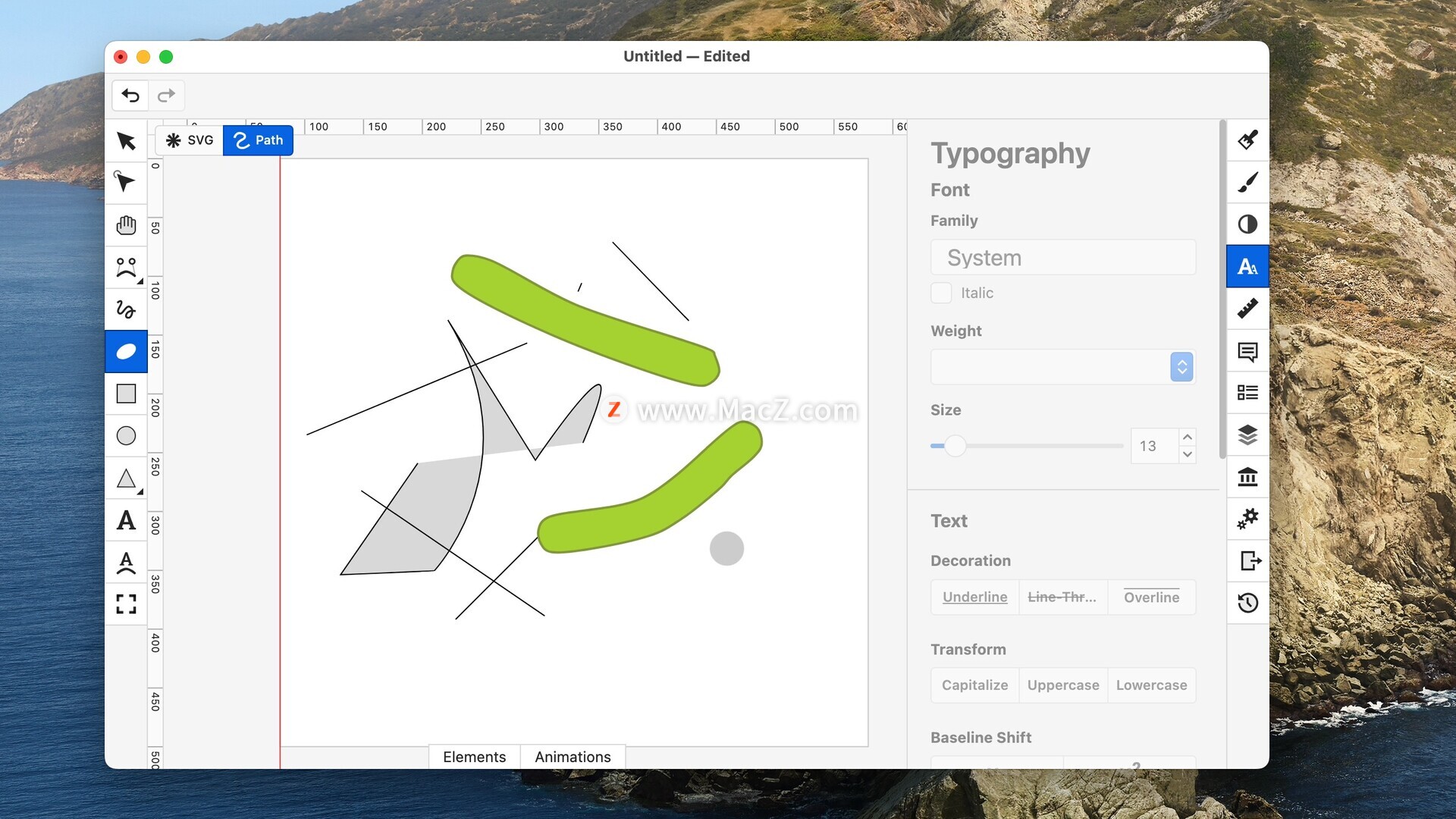Click the red close window button
Image resolution: width=1456 pixels, height=819 pixels.
tap(121, 57)
